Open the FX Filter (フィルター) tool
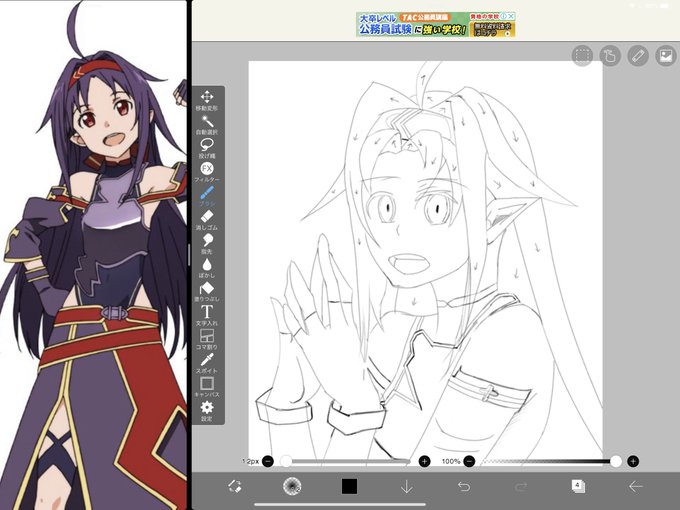Viewport: 680px width, 510px height. pos(207,172)
